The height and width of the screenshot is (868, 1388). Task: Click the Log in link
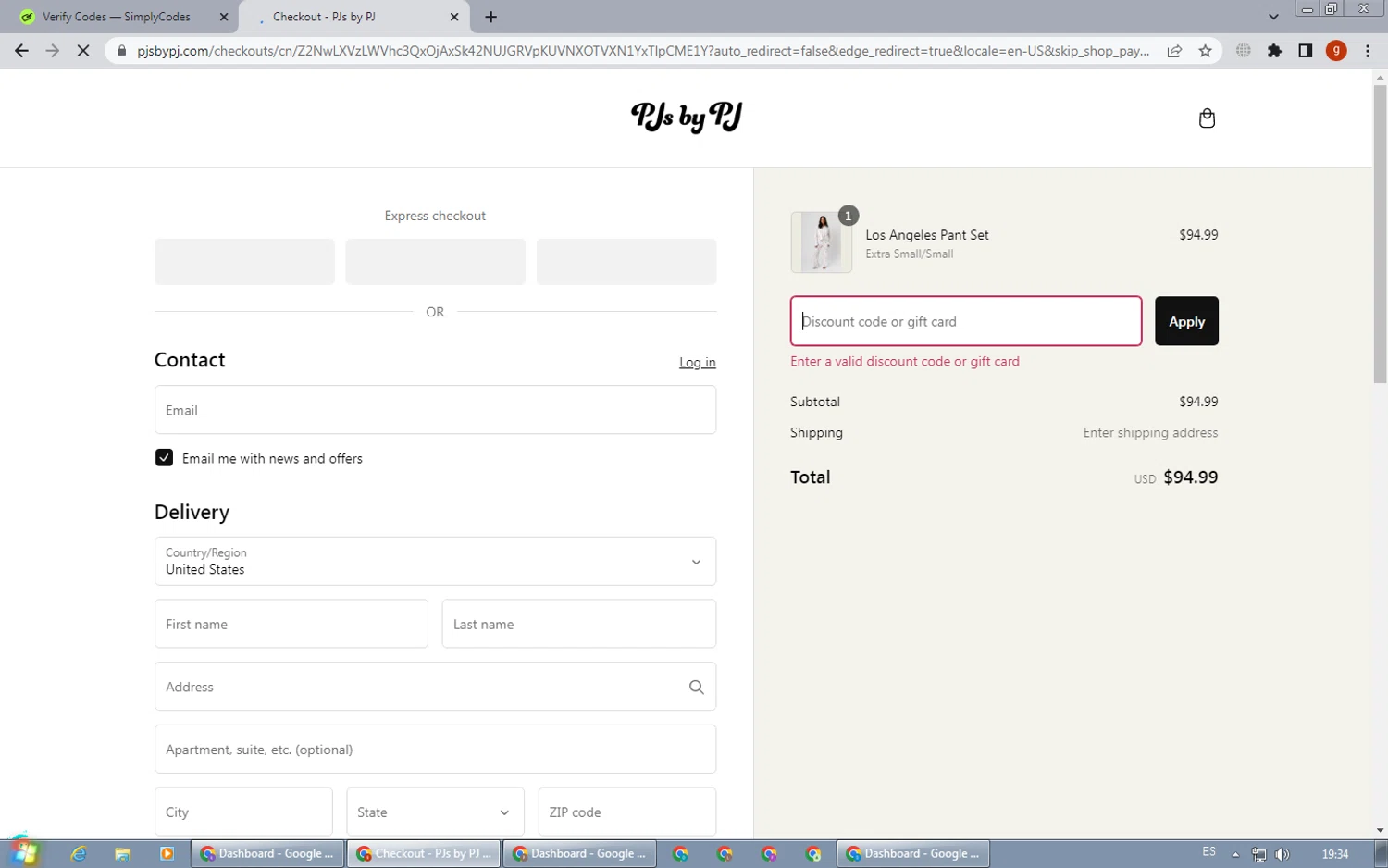(x=697, y=362)
